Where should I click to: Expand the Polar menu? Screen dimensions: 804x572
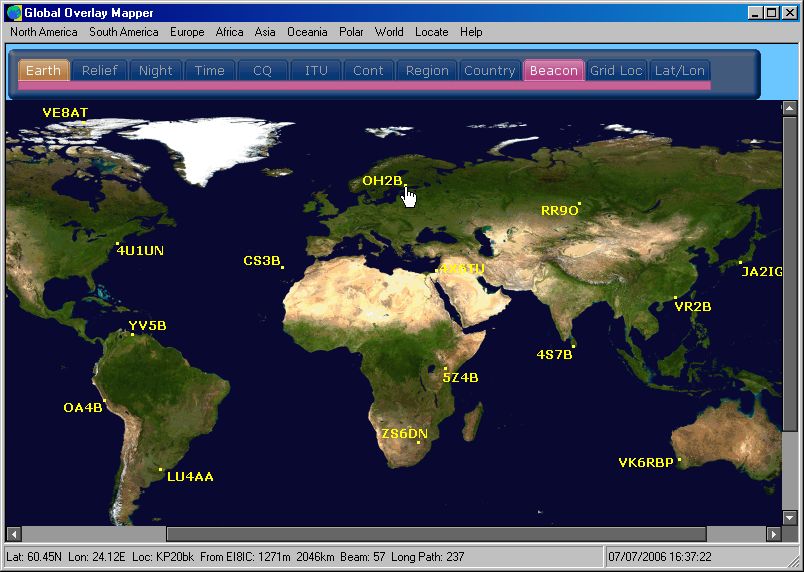click(351, 32)
